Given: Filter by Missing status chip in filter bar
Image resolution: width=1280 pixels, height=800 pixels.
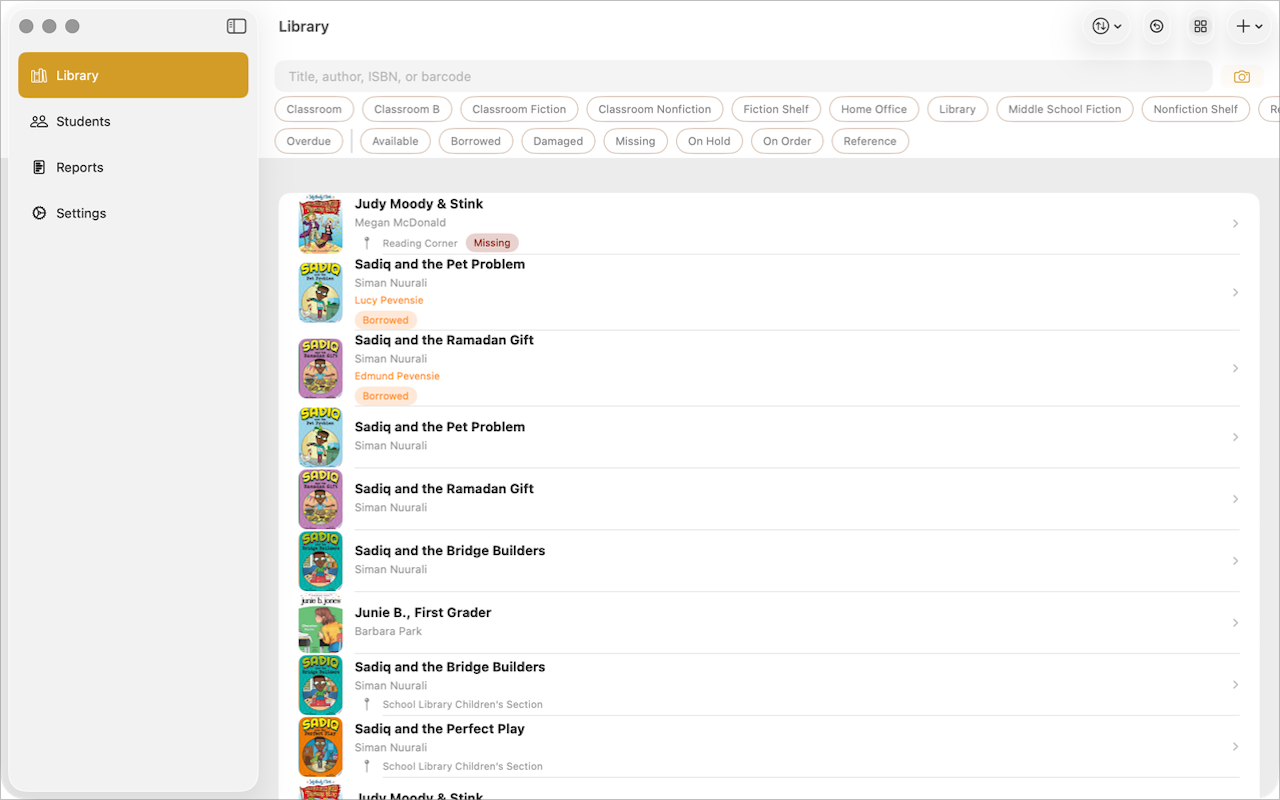Looking at the screenshot, I should point(635,141).
